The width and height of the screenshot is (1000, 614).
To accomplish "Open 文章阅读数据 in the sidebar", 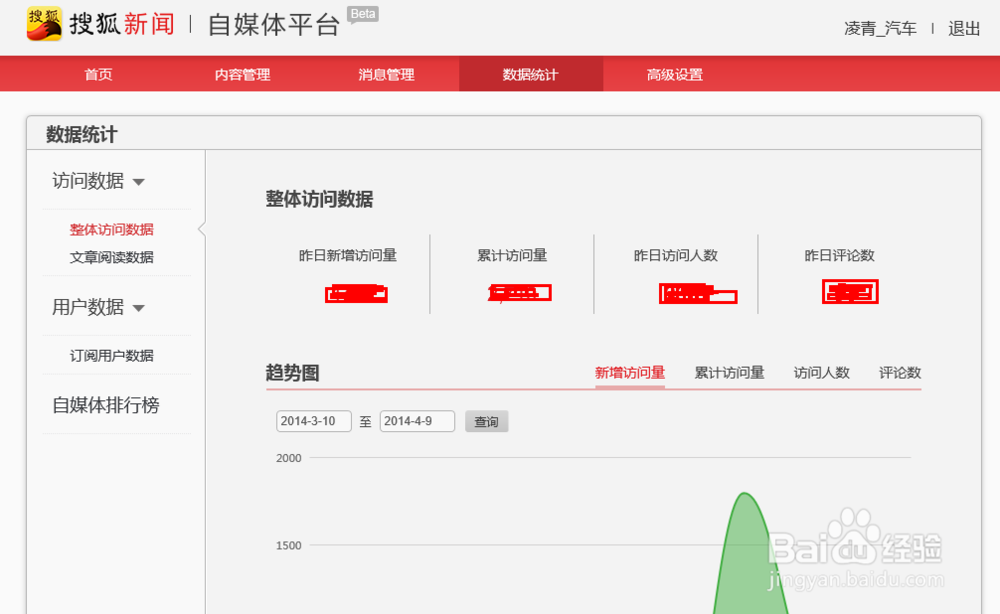I will [x=112, y=256].
